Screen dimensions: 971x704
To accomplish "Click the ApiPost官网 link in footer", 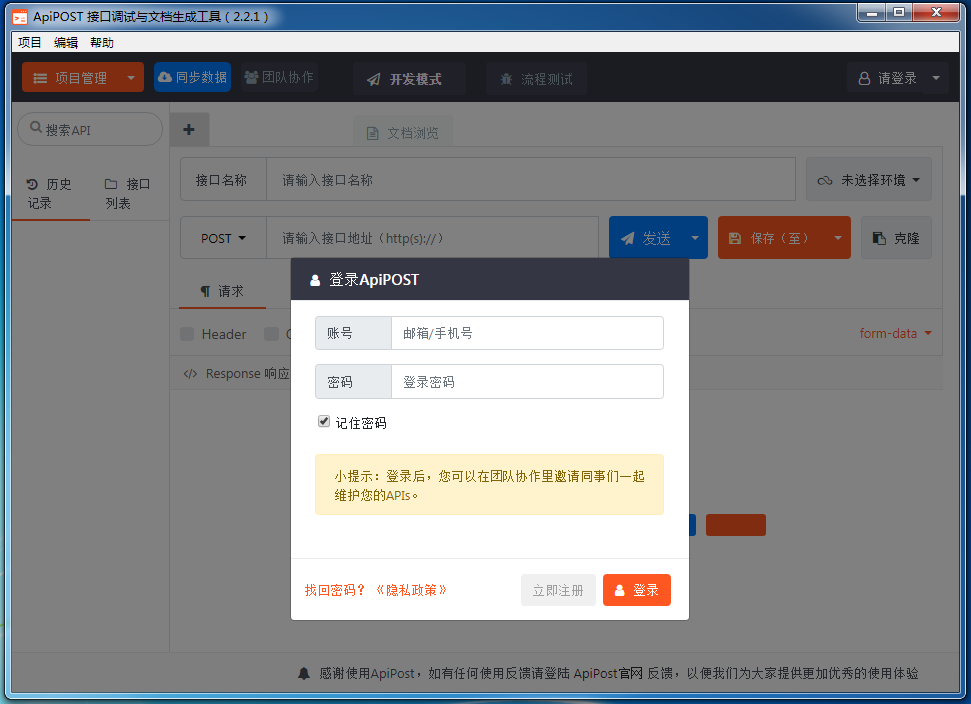I will (x=608, y=673).
